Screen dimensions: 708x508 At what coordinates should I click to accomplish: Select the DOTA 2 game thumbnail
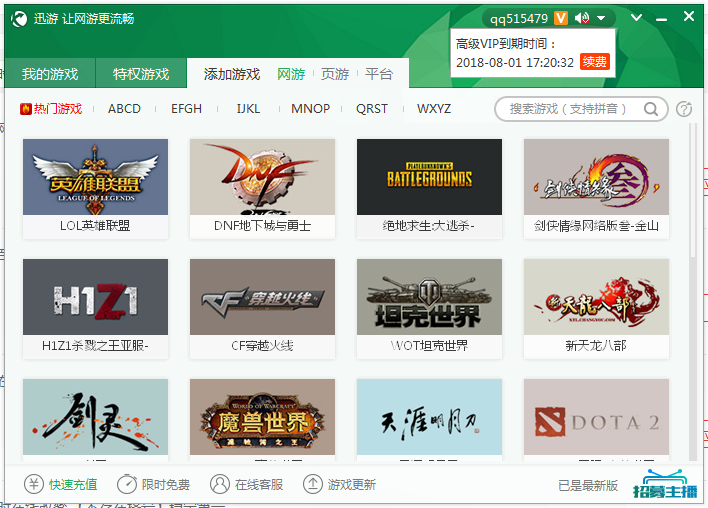[x=596, y=417]
